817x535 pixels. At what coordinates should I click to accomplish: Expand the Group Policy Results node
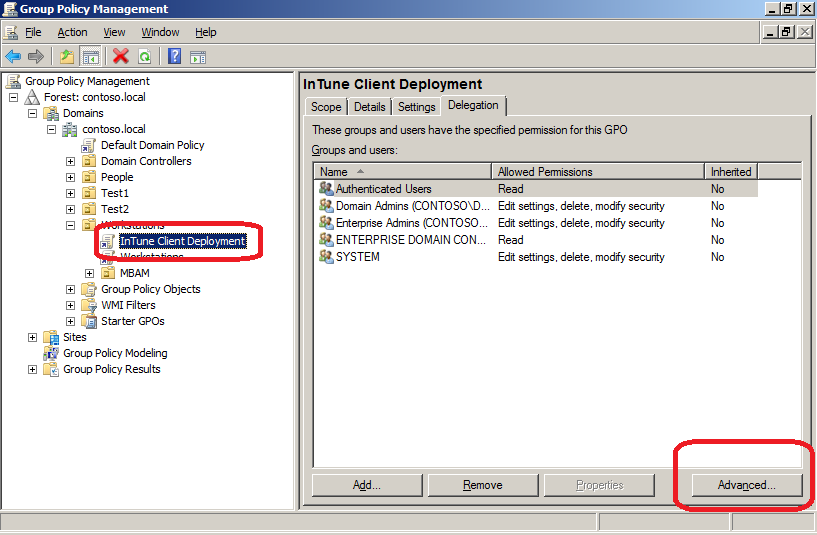32,369
